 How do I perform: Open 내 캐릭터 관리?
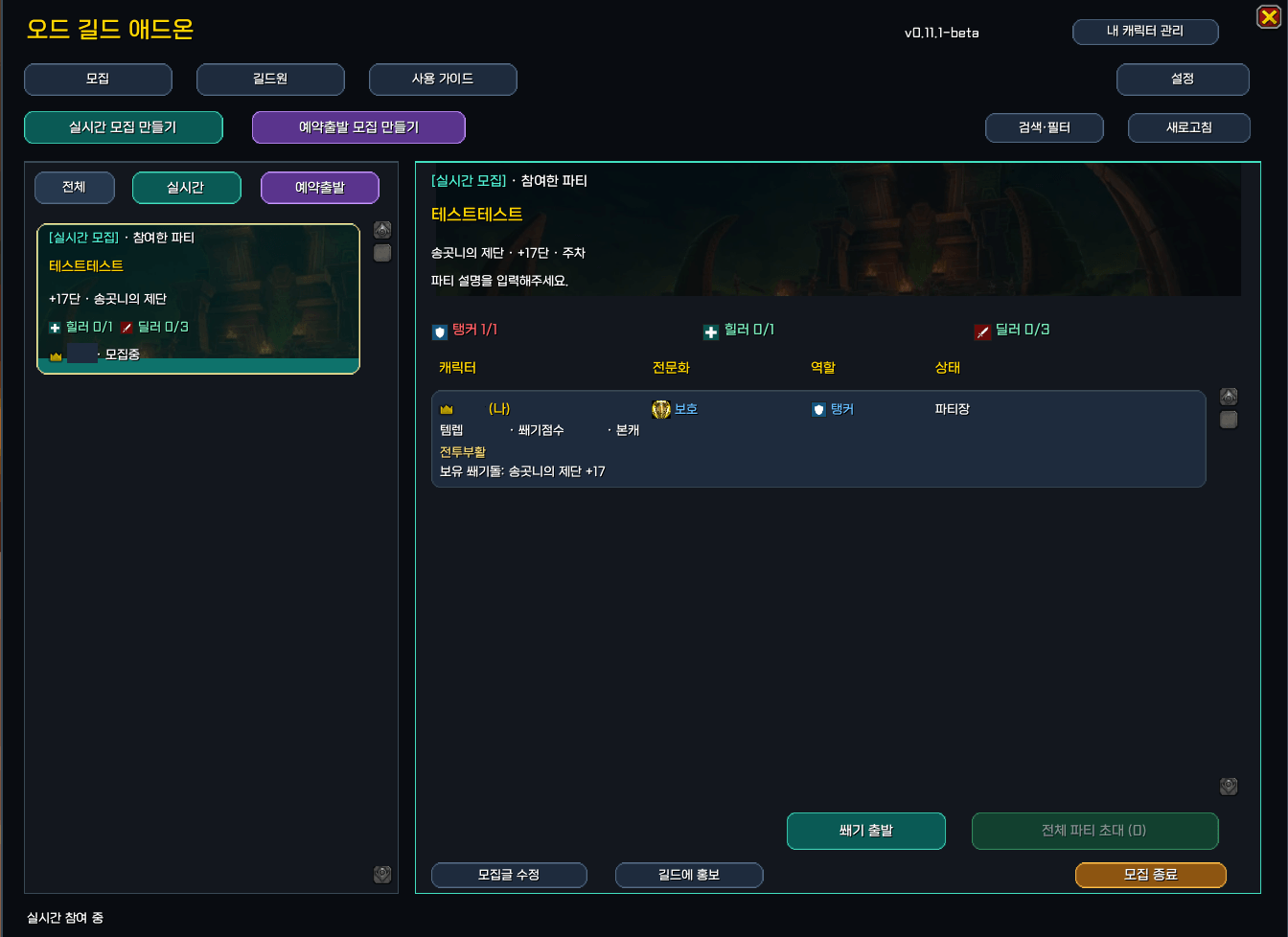tap(1145, 32)
